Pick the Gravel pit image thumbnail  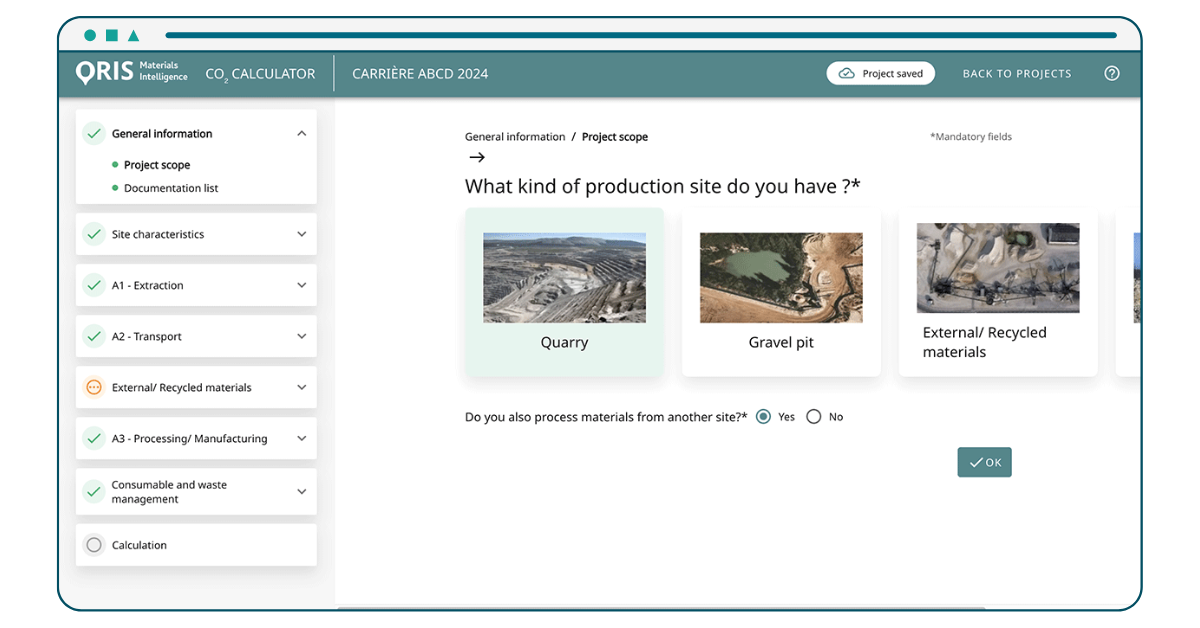pos(780,278)
